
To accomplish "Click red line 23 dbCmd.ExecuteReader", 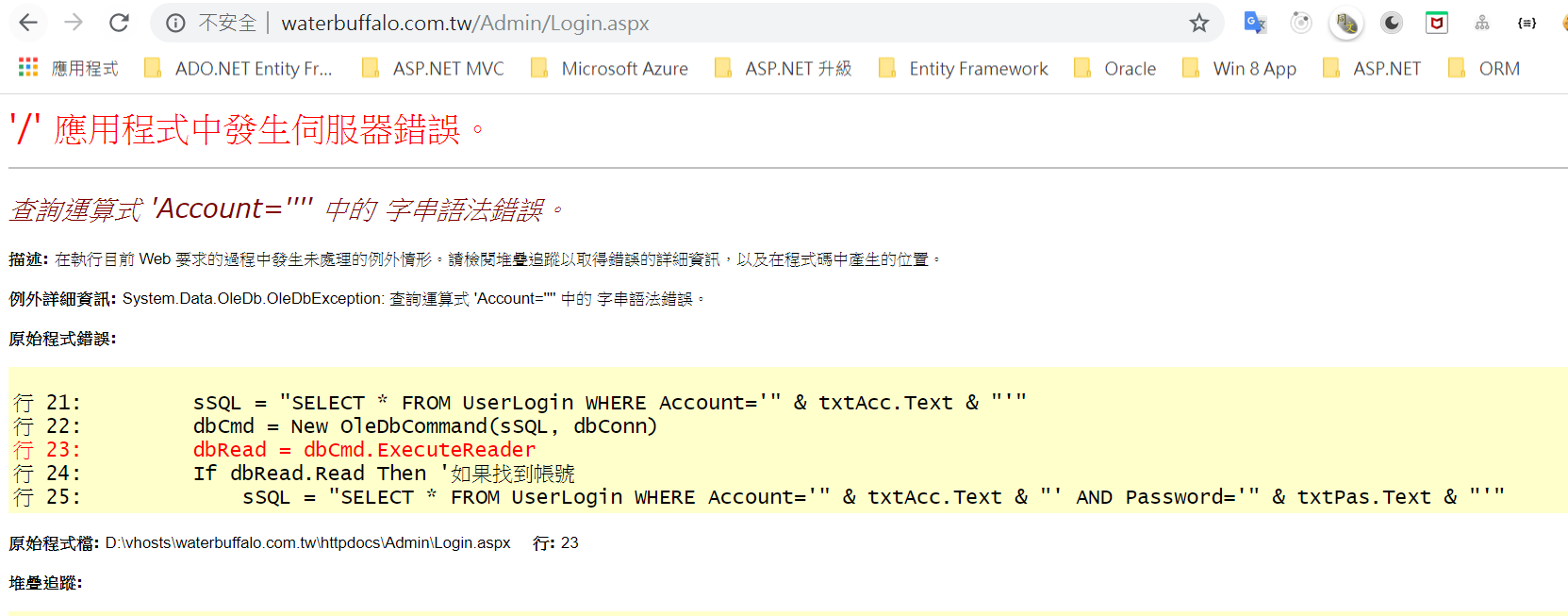I will (364, 450).
